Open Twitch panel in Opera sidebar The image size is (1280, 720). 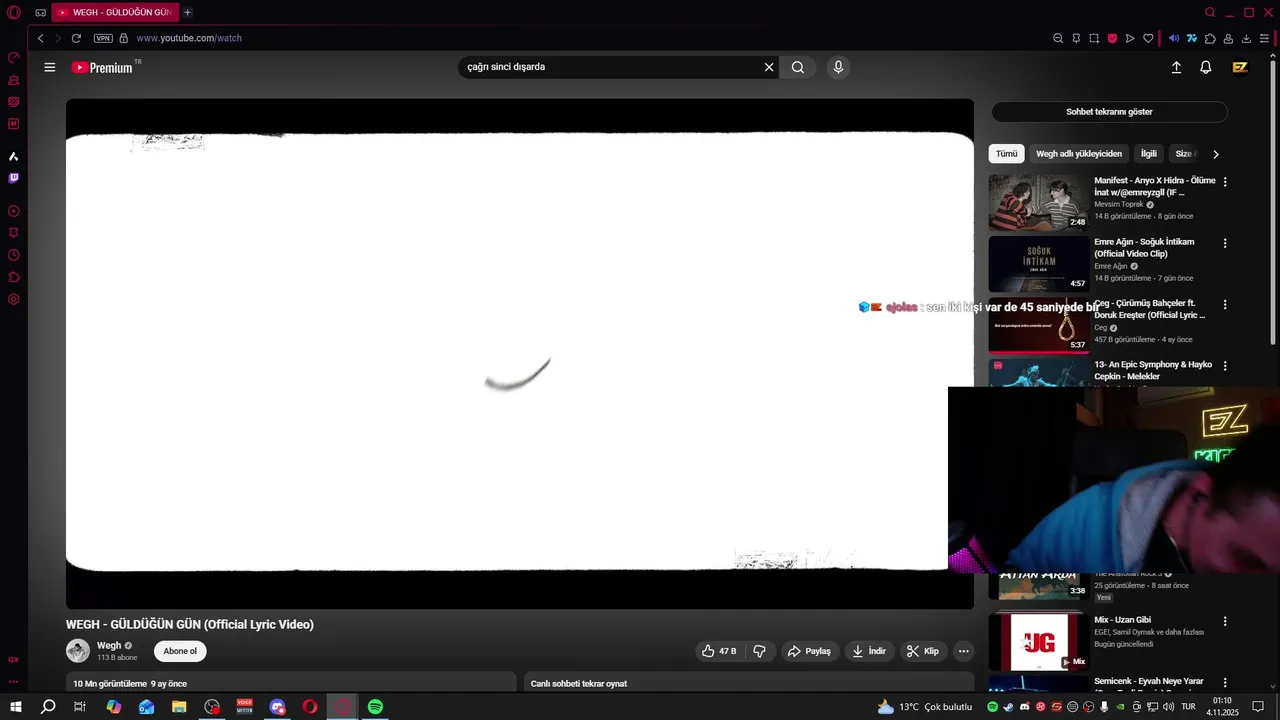coord(13,178)
